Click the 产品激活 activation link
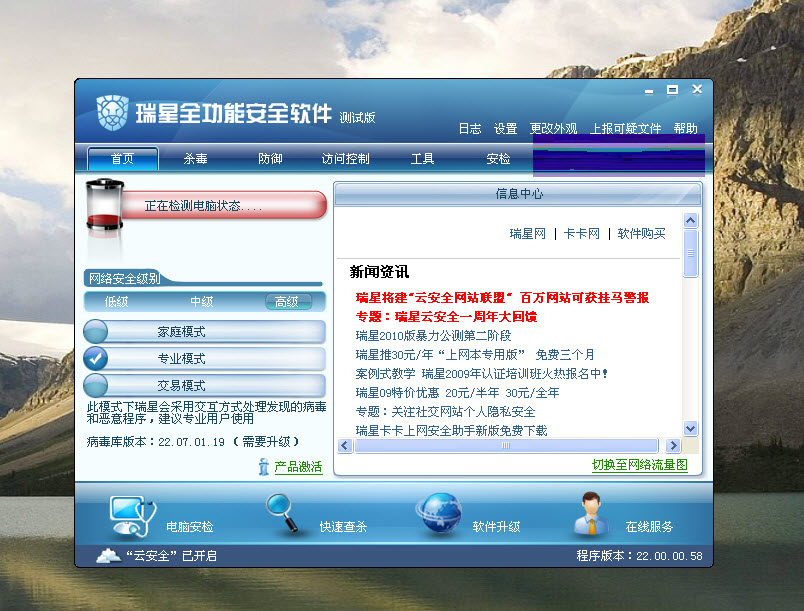This screenshot has height=611, width=804. coord(298,467)
